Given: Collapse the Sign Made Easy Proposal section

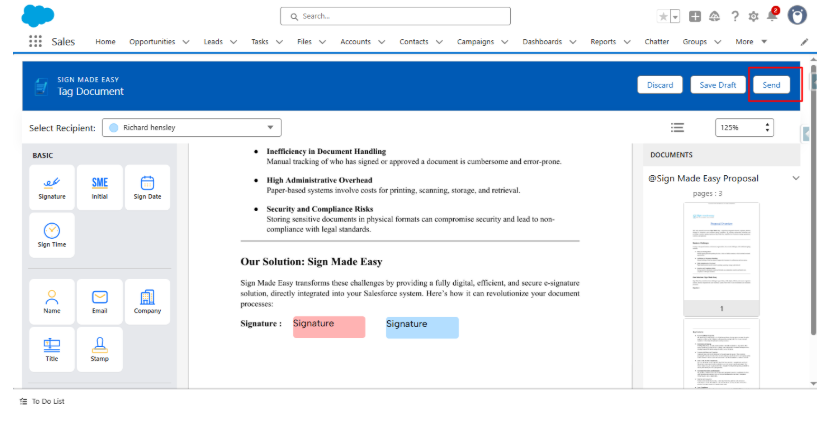Looking at the screenshot, I should pyautogui.click(x=796, y=178).
